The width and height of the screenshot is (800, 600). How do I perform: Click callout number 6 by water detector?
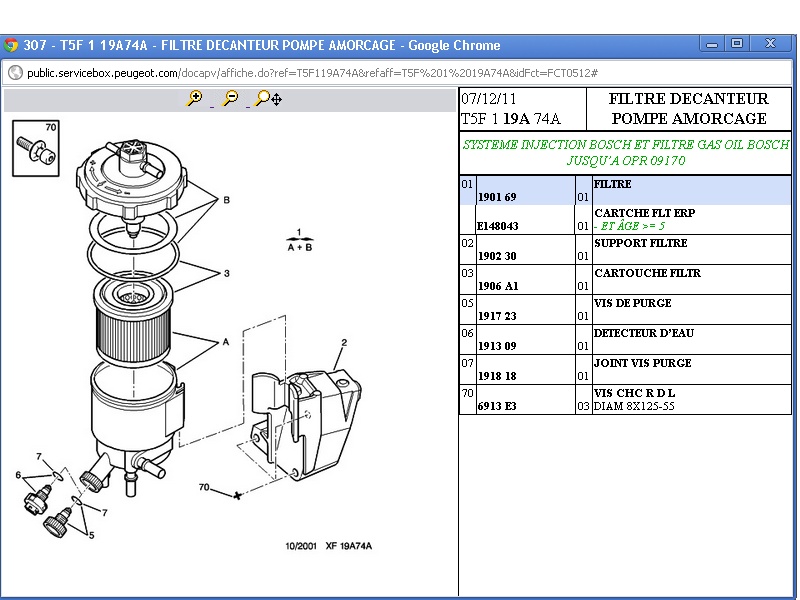coord(18,475)
